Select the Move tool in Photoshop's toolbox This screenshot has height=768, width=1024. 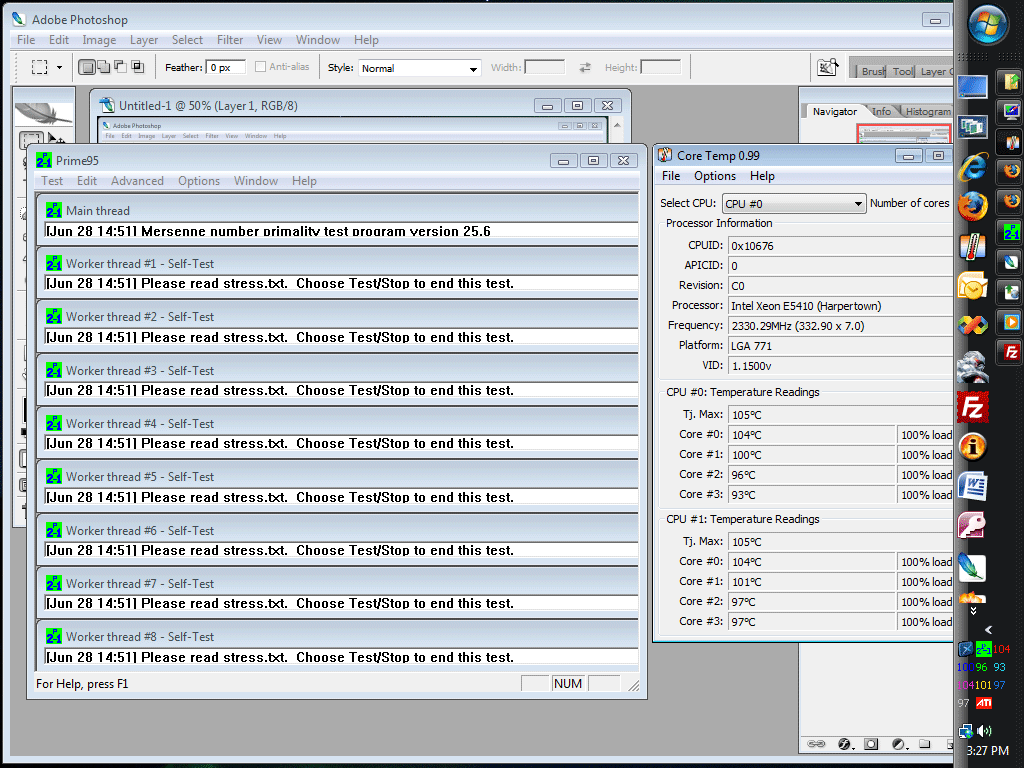[56, 139]
